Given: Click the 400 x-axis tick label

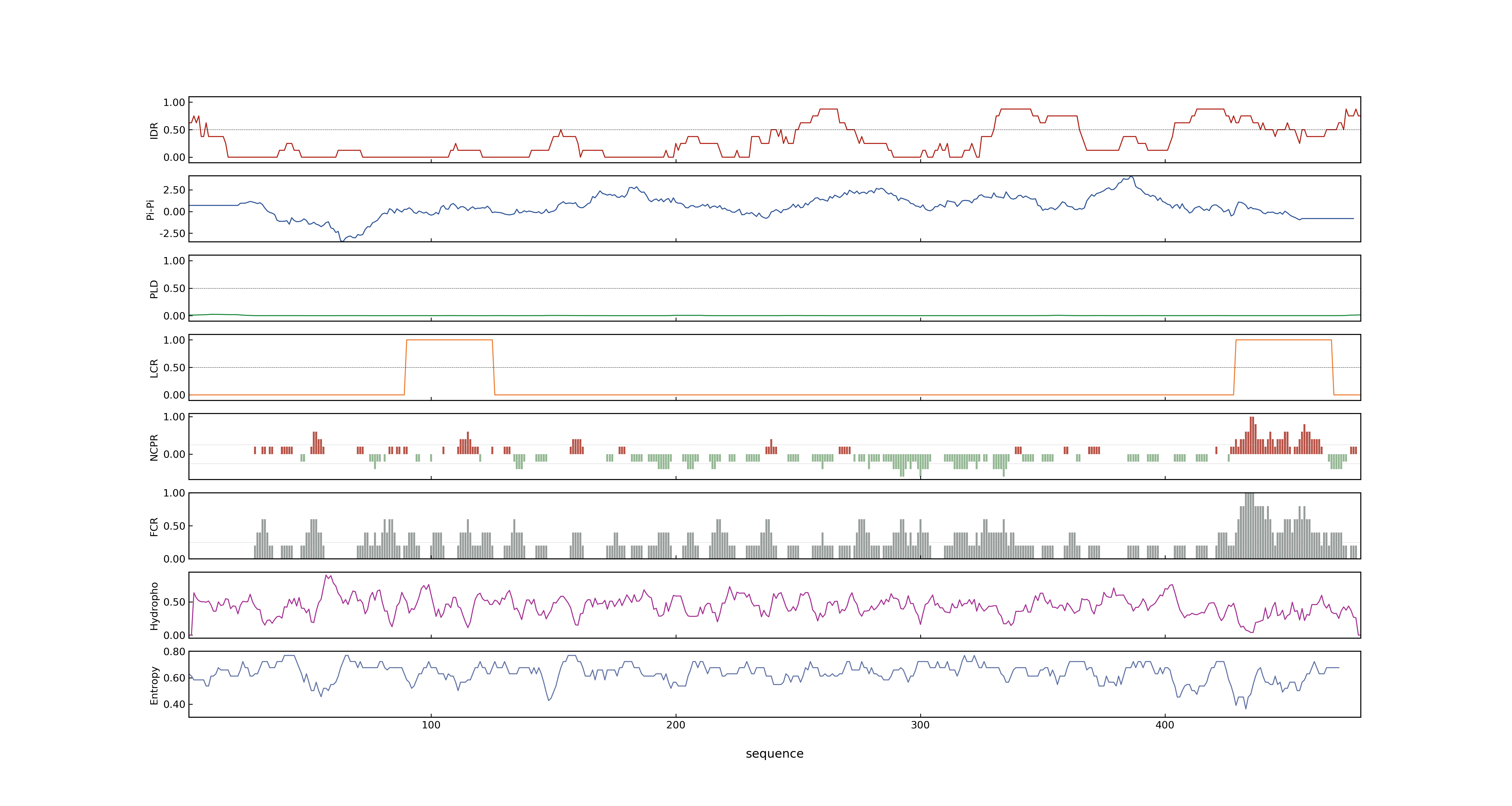Looking at the screenshot, I should click(1165, 725).
